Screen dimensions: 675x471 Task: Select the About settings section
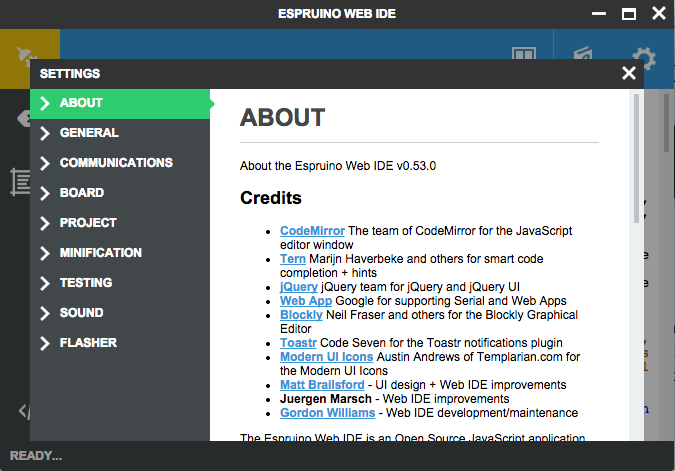pyautogui.click(x=120, y=103)
